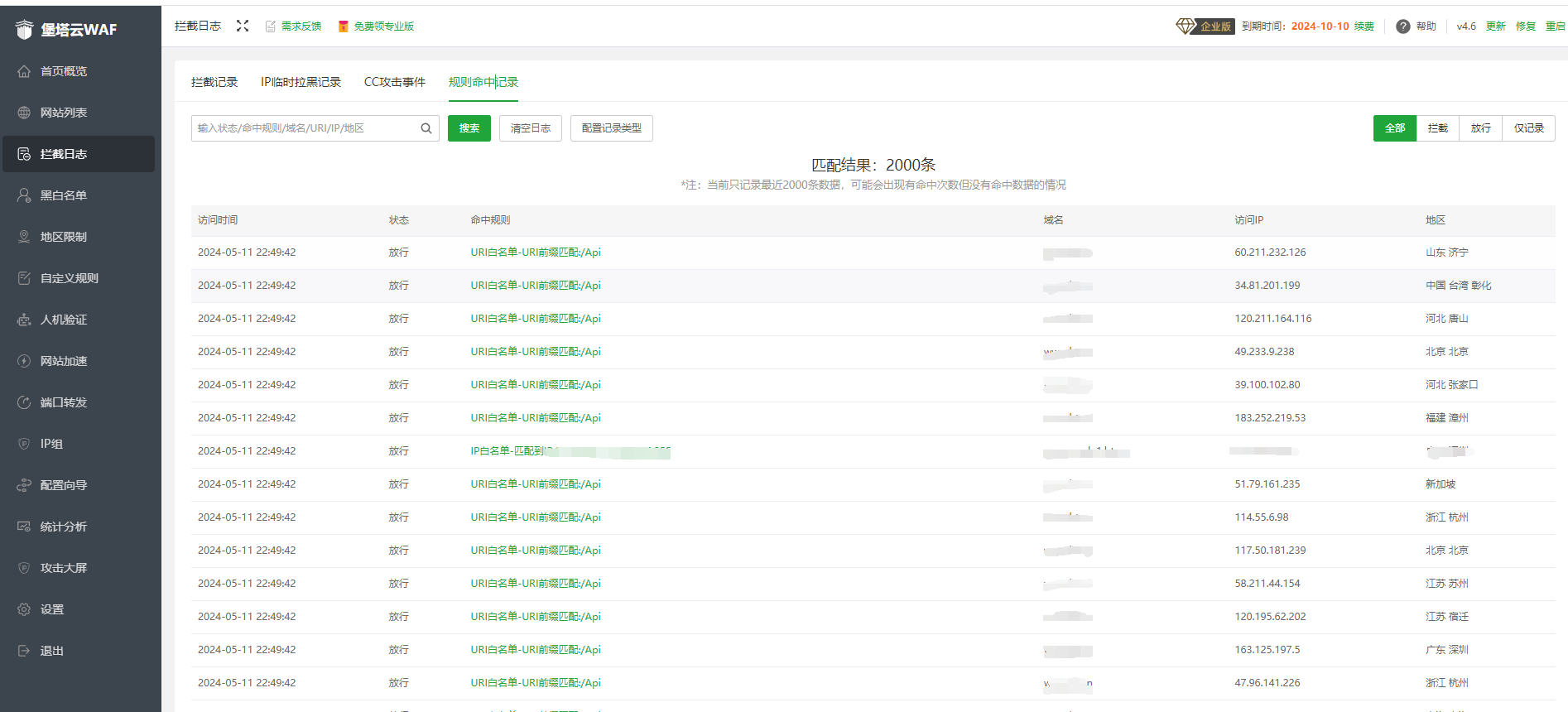Click 需求反馈 link text
The width and height of the screenshot is (1568, 712).
click(x=301, y=26)
